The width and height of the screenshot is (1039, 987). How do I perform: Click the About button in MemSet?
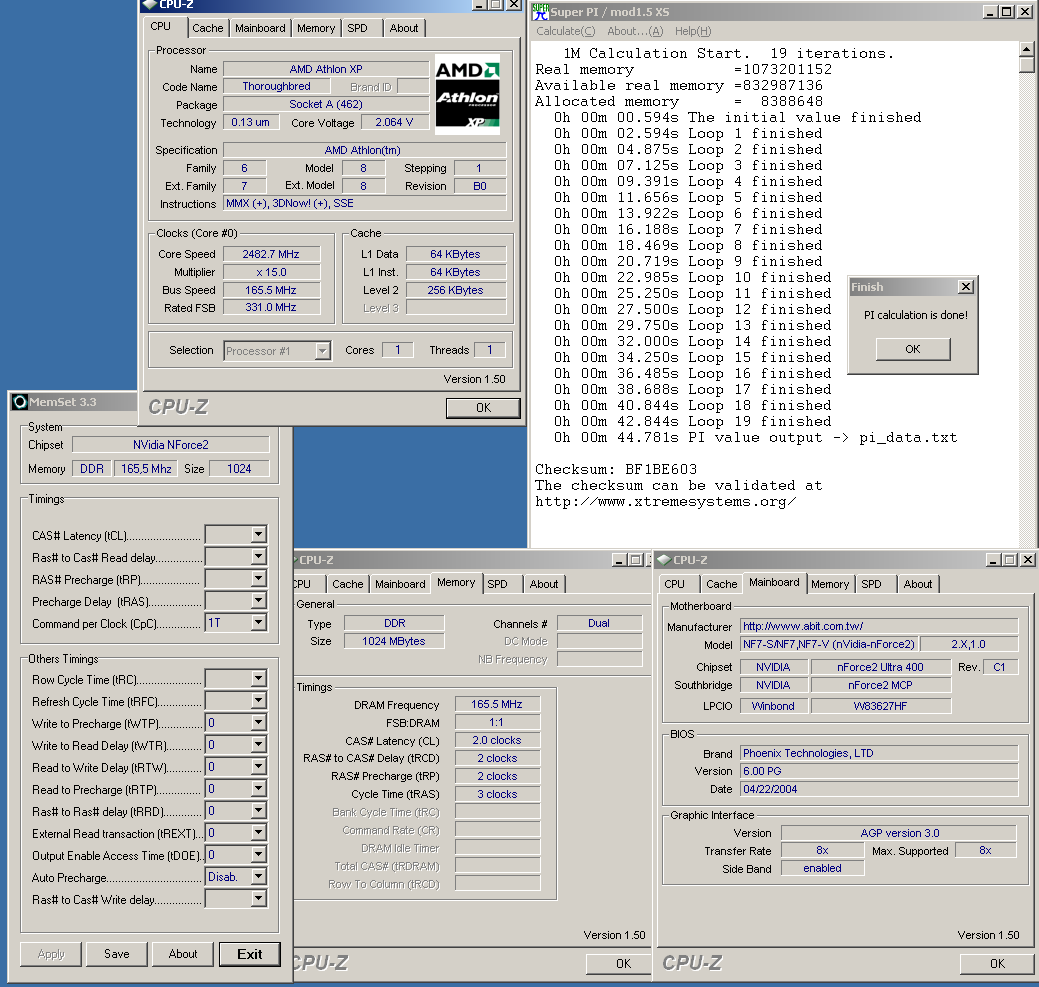pyautogui.click(x=183, y=954)
